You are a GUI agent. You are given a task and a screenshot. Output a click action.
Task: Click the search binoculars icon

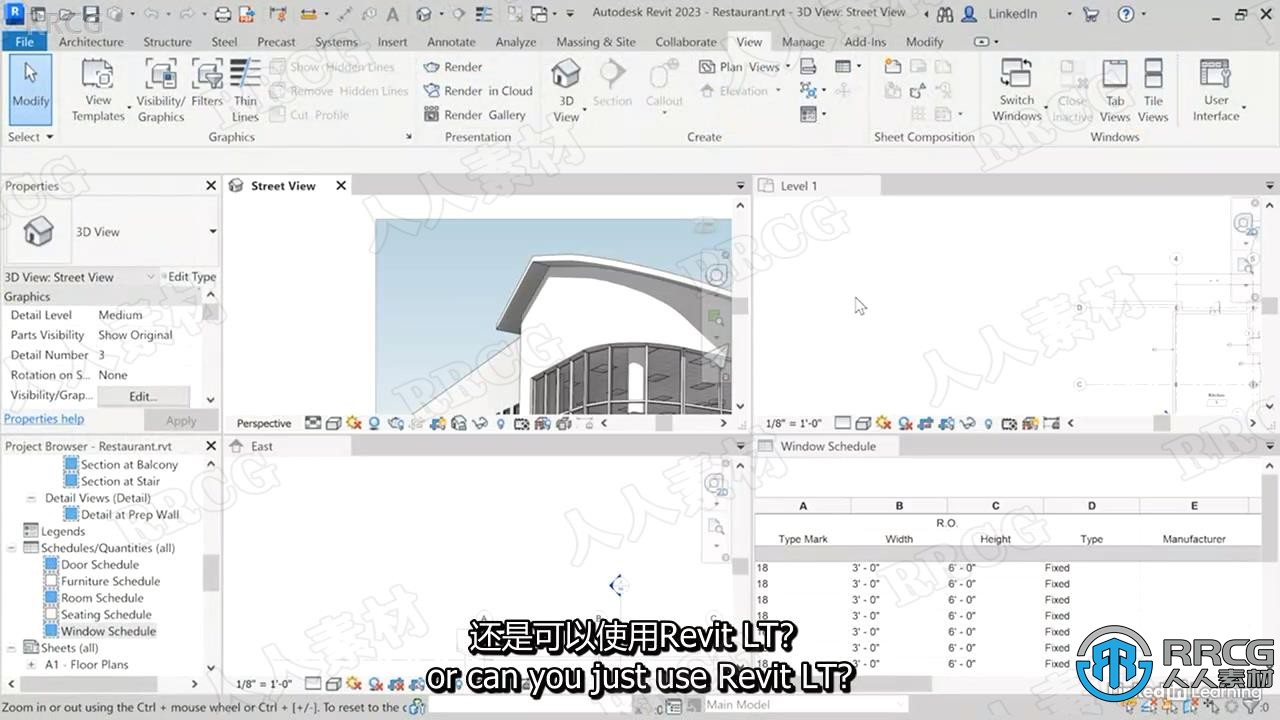point(944,14)
